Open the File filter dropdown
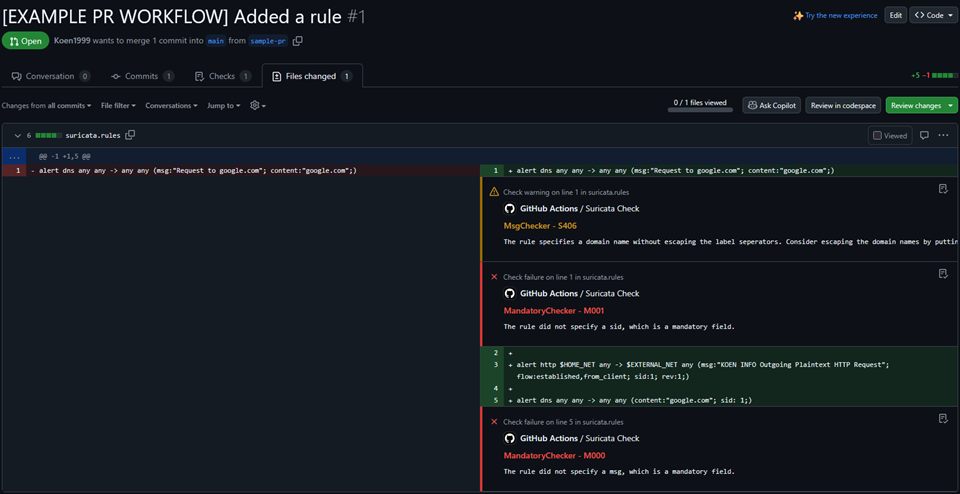960x494 pixels. tap(118, 105)
